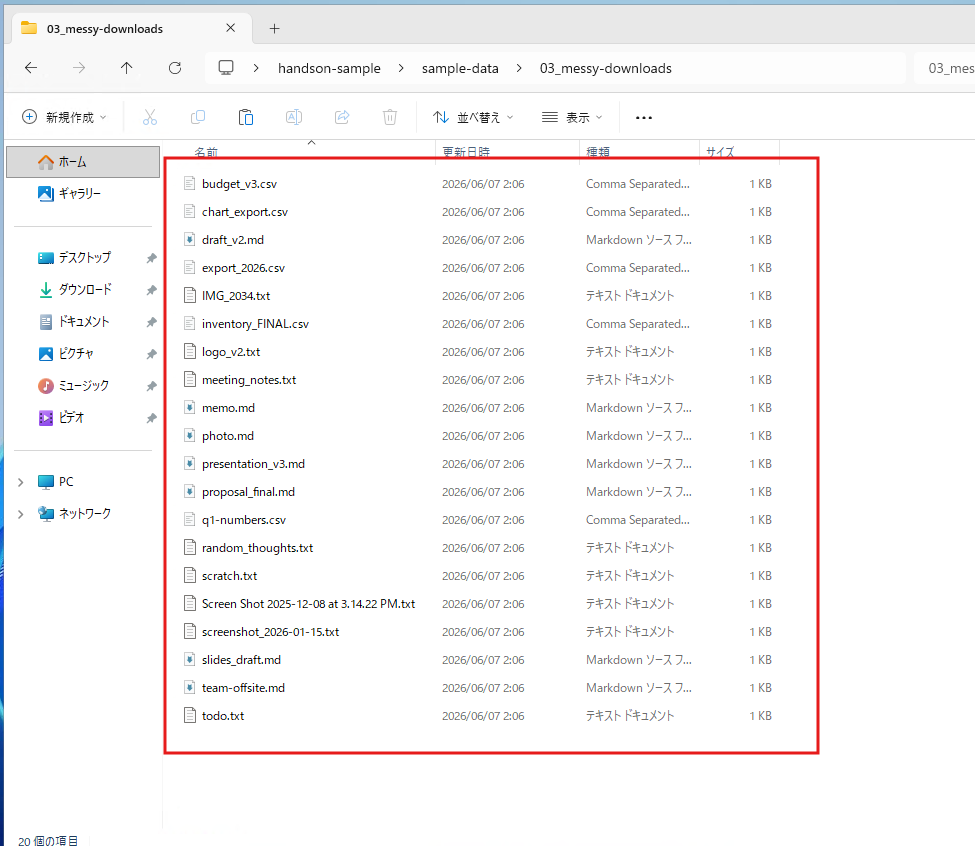Select the file budget_v3.csv

[239, 184]
